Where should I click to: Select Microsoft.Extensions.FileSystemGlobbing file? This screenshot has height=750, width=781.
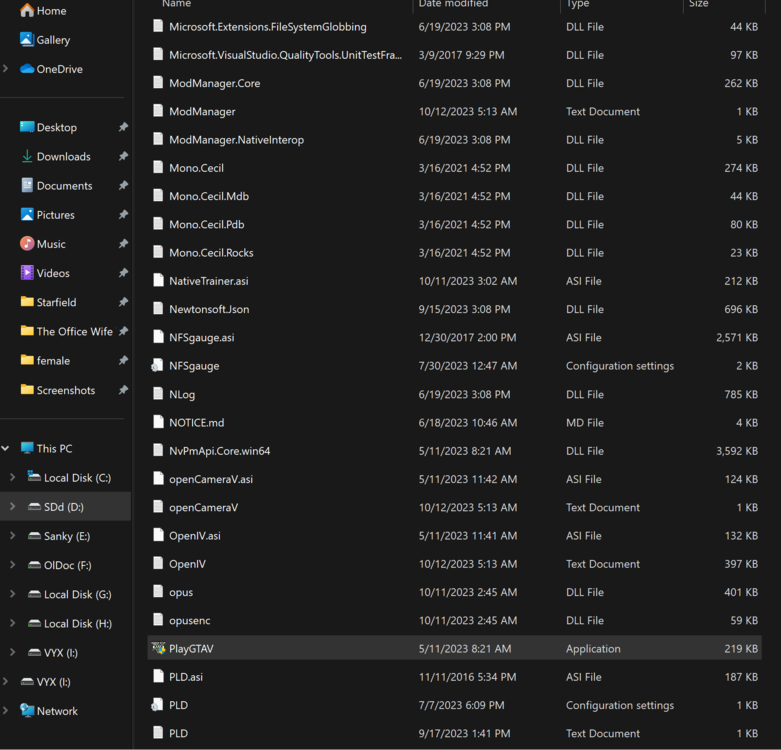pos(454,26)
